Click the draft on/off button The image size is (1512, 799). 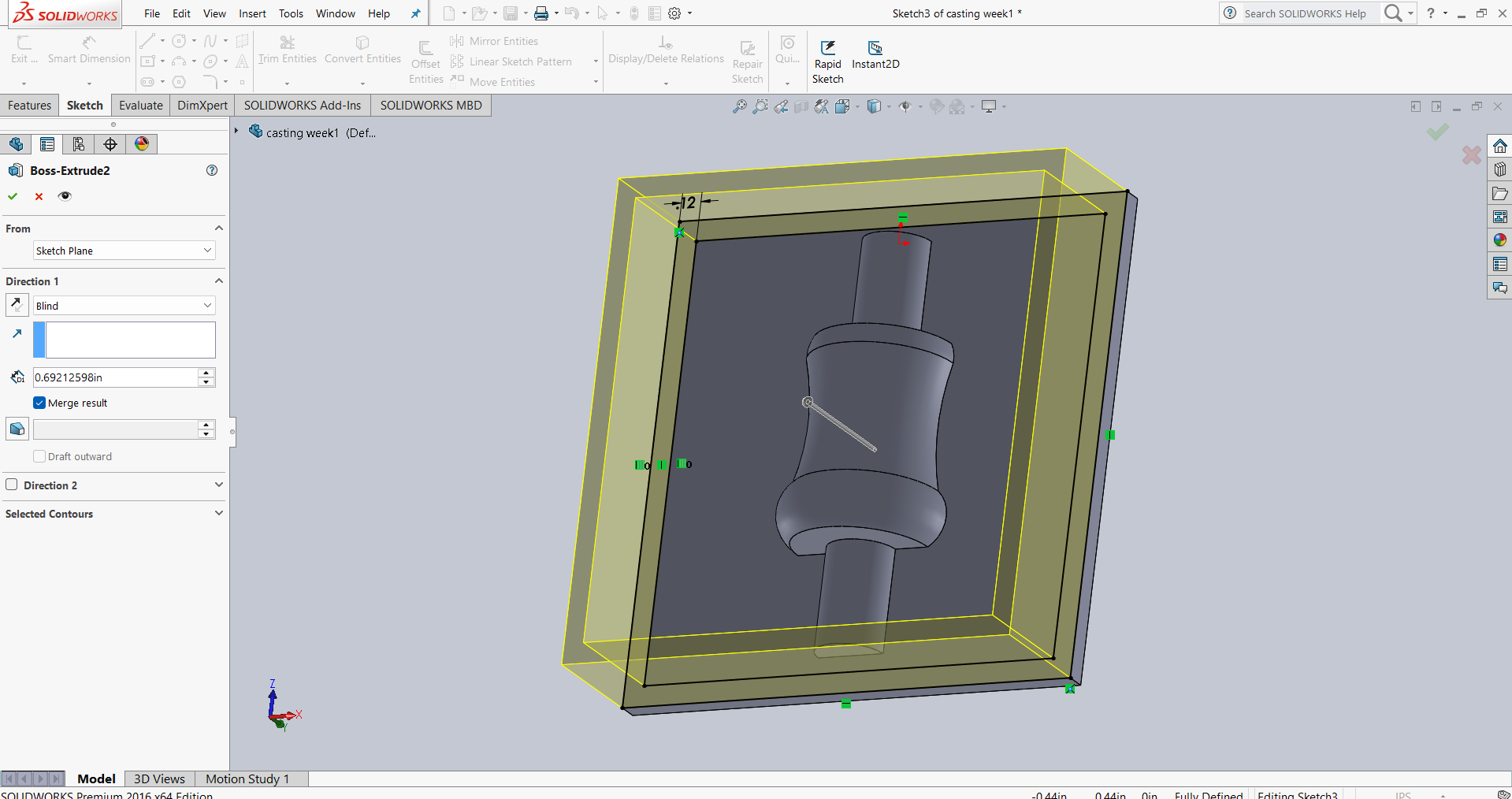click(17, 429)
